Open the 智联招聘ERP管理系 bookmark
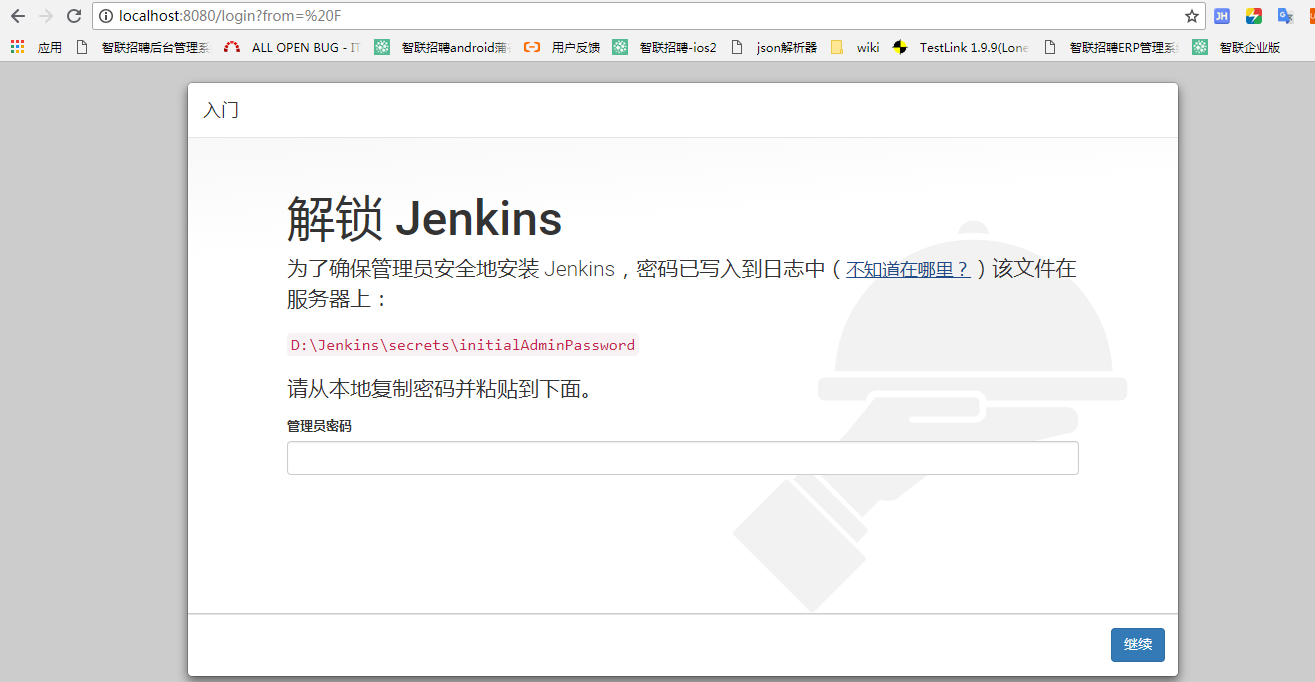This screenshot has height=682, width=1315. [x=1110, y=47]
